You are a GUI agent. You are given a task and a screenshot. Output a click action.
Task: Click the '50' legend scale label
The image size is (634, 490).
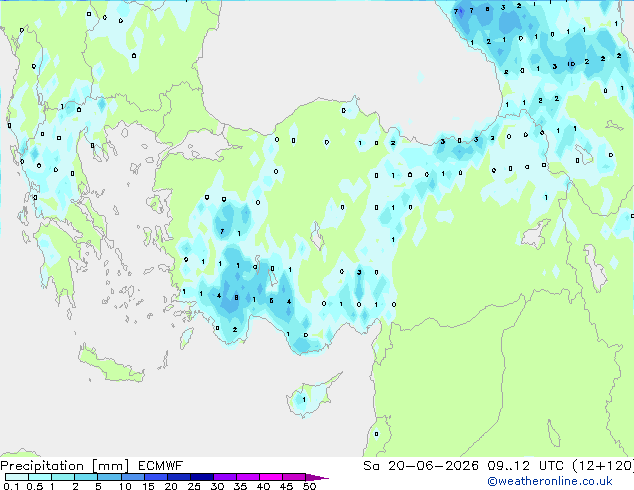[x=310, y=486]
